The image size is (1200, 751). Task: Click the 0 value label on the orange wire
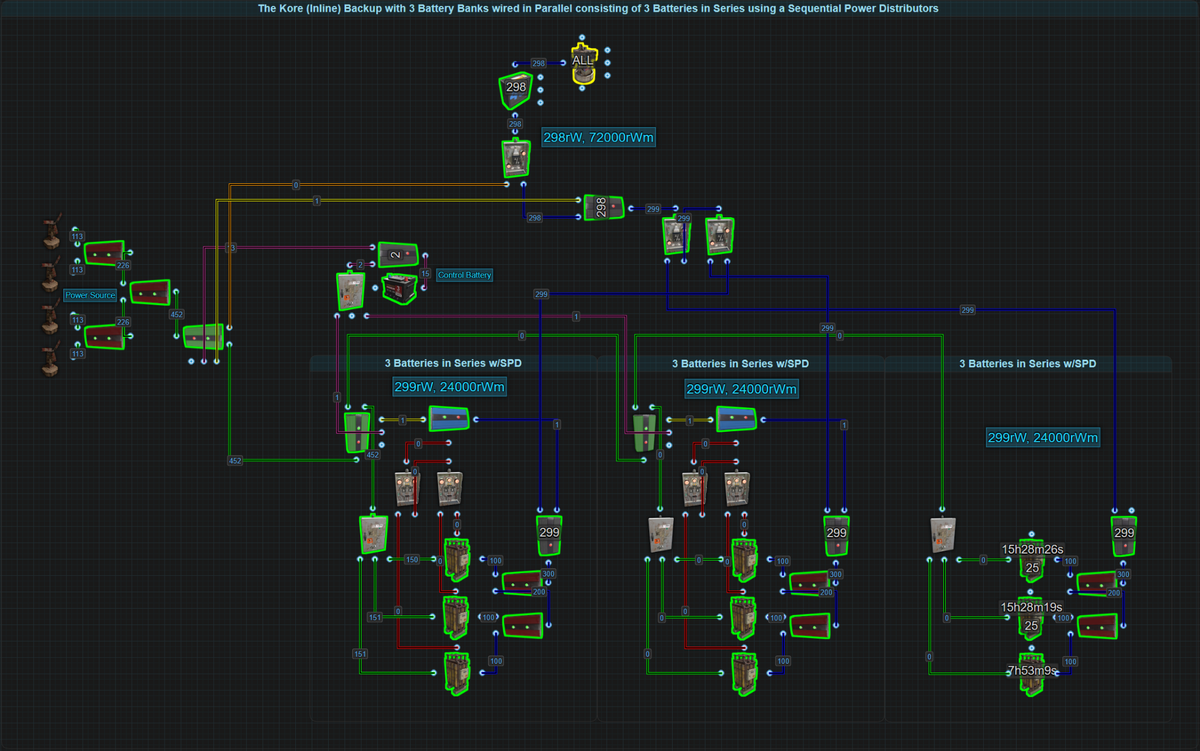296,185
